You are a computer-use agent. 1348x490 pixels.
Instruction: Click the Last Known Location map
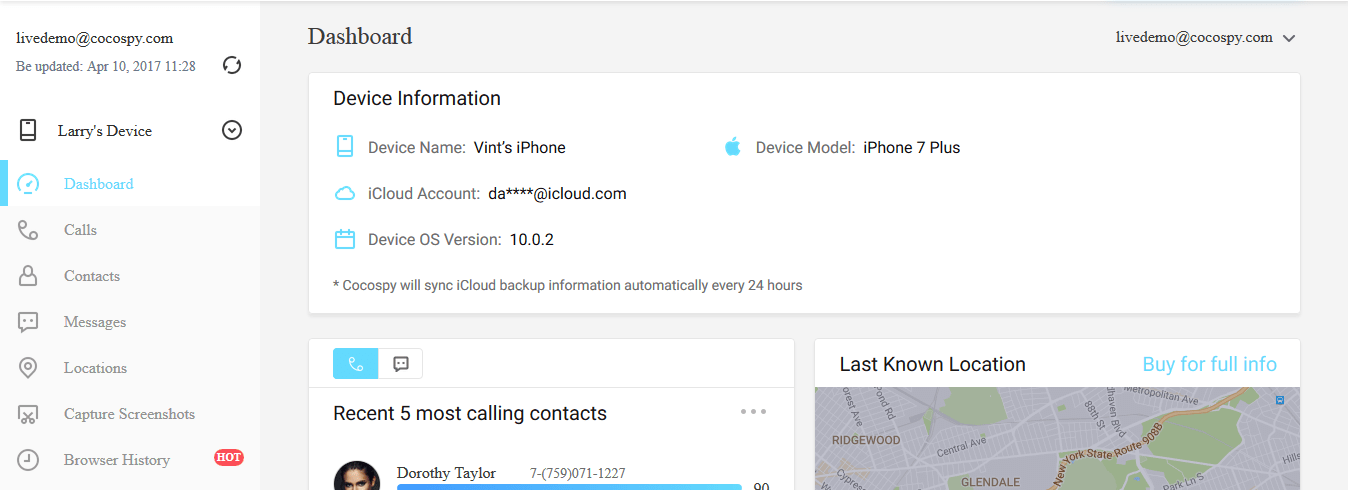pyautogui.click(x=1057, y=438)
